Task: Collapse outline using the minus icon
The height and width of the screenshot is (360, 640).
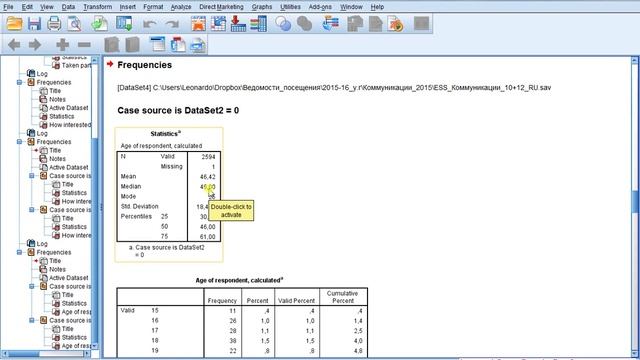Action: point(84,44)
